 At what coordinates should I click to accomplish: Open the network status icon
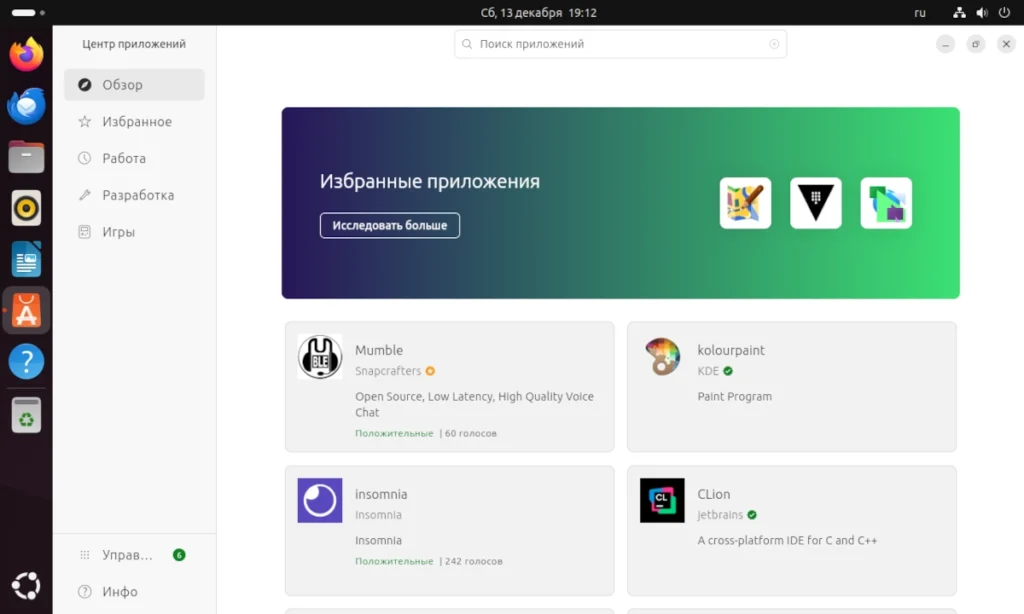959,12
